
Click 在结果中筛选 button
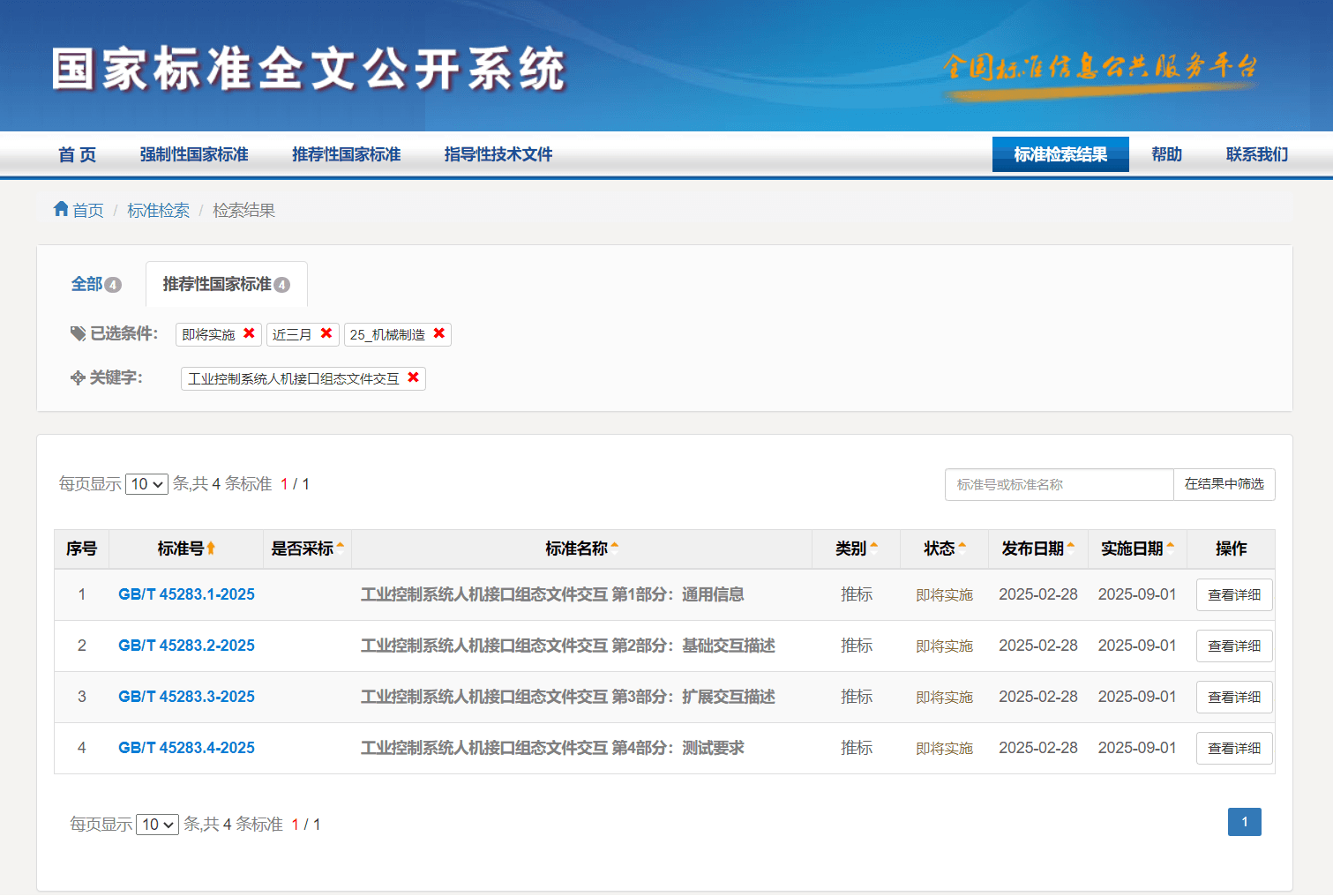pos(1224,484)
